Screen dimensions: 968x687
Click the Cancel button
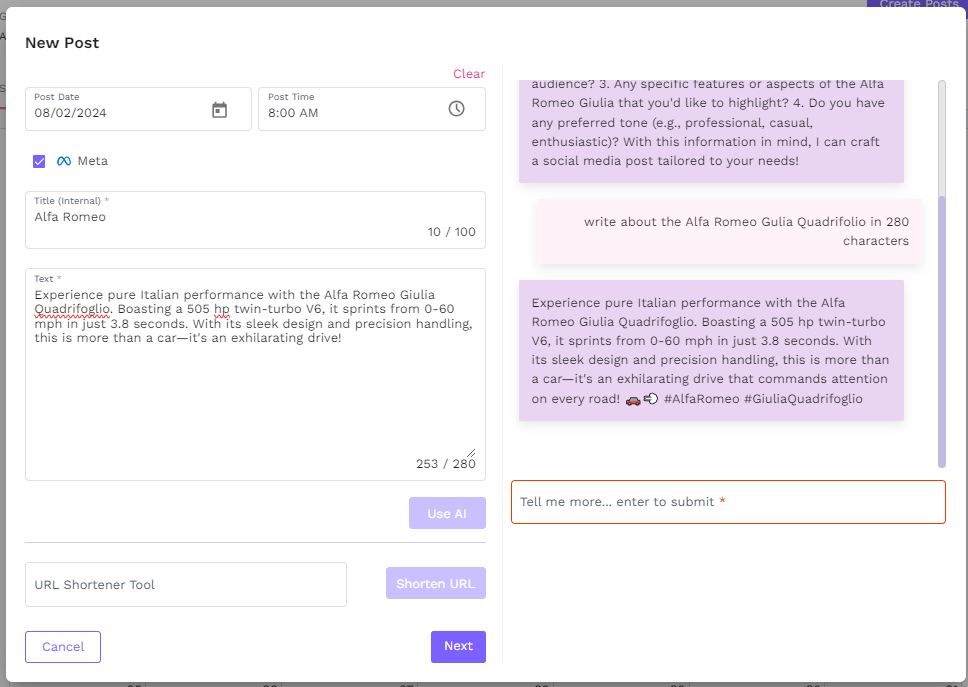coord(63,647)
